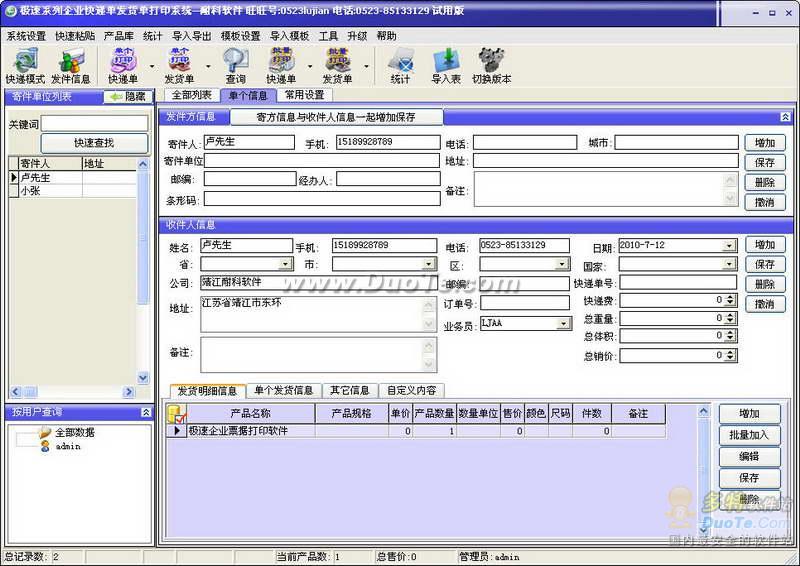Viewport: 800px width, 566px height.
Task: Switch to the 常用设置 tab
Action: pos(305,95)
